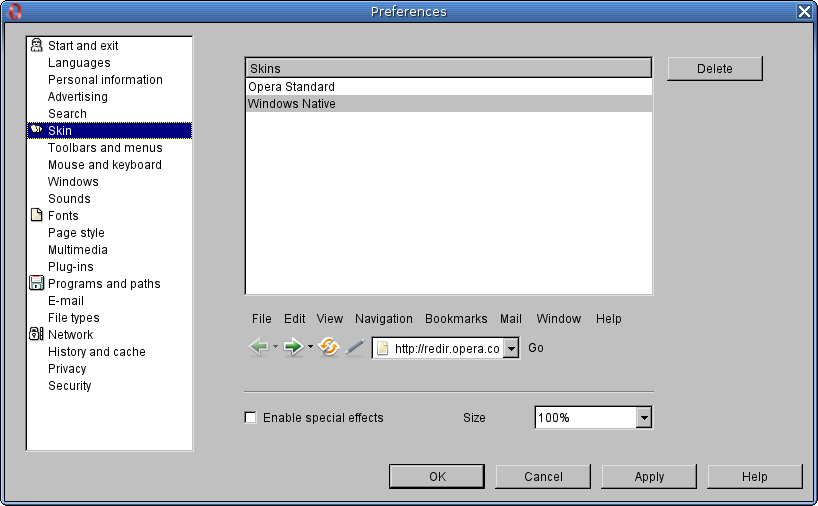
Task: Click the Network lock icon in sidebar
Action: coord(37,335)
